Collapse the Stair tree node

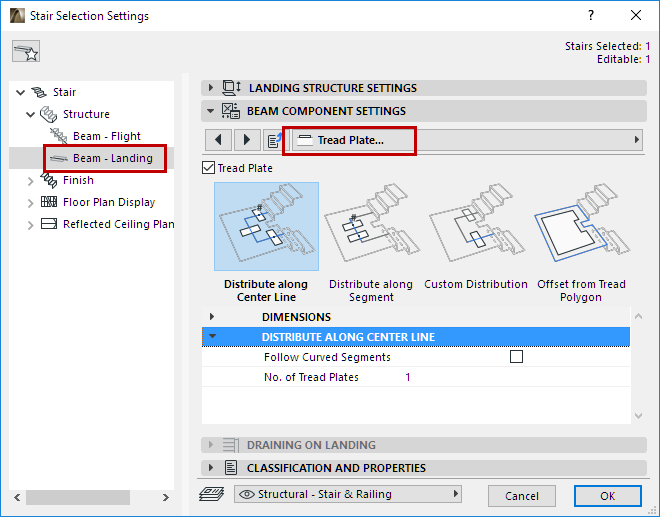[x=20, y=92]
